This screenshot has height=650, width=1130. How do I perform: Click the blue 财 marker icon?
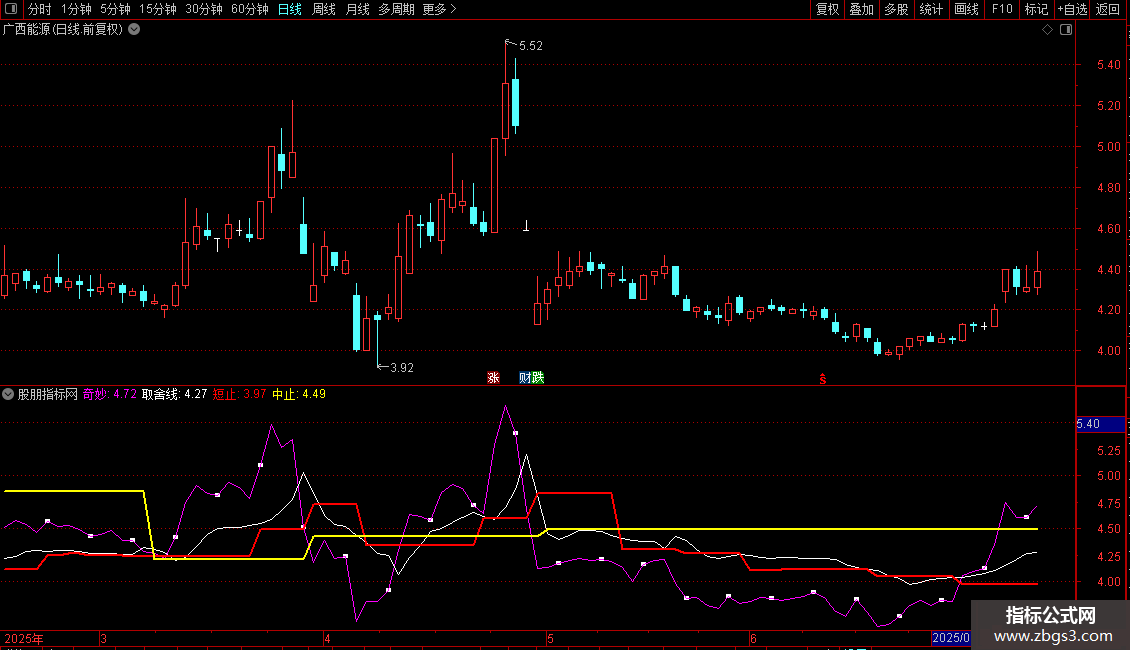point(525,378)
